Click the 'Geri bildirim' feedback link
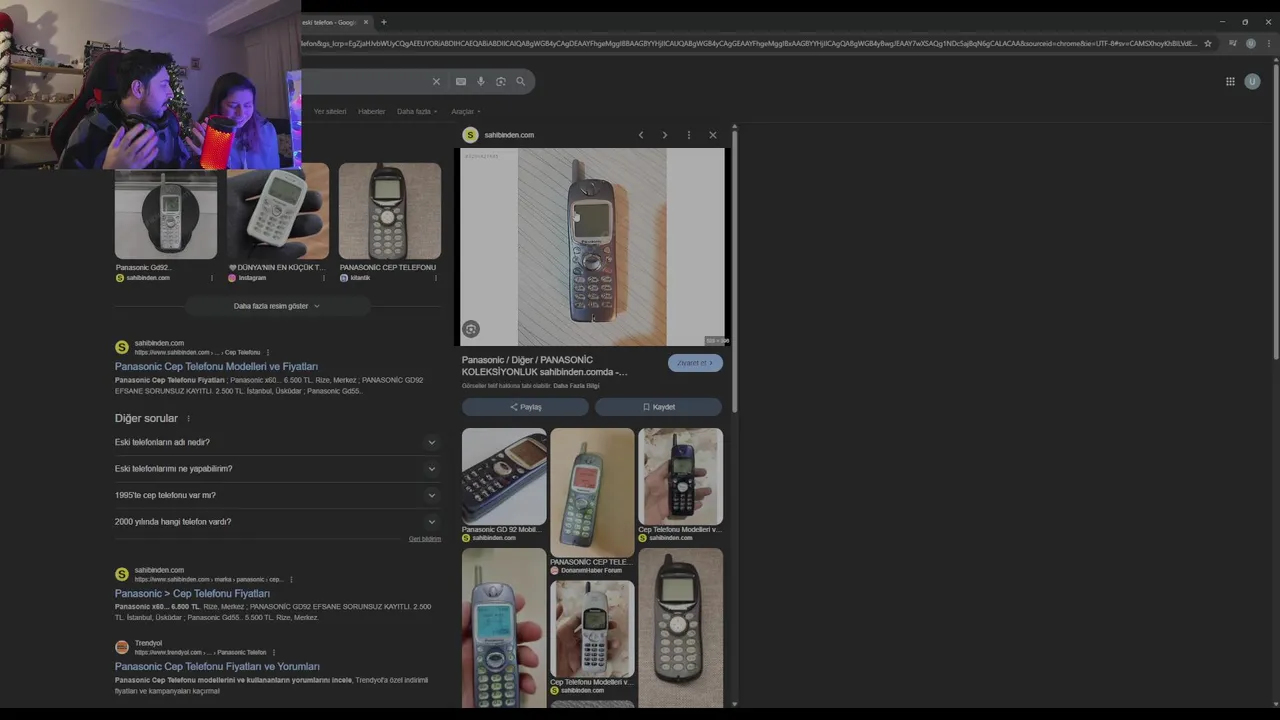The width and height of the screenshot is (1280, 720). coord(425,539)
